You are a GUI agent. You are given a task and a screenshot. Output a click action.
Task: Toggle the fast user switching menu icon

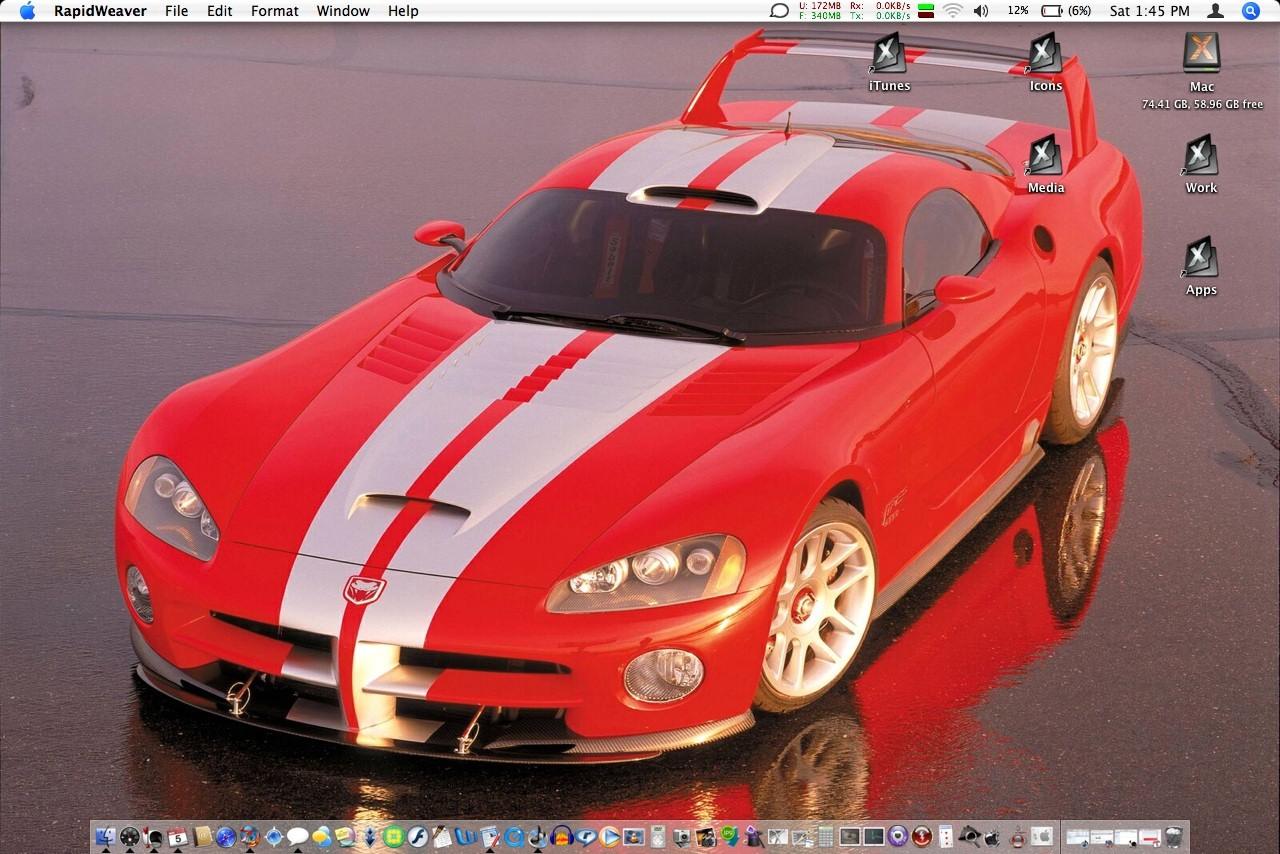tap(1215, 11)
